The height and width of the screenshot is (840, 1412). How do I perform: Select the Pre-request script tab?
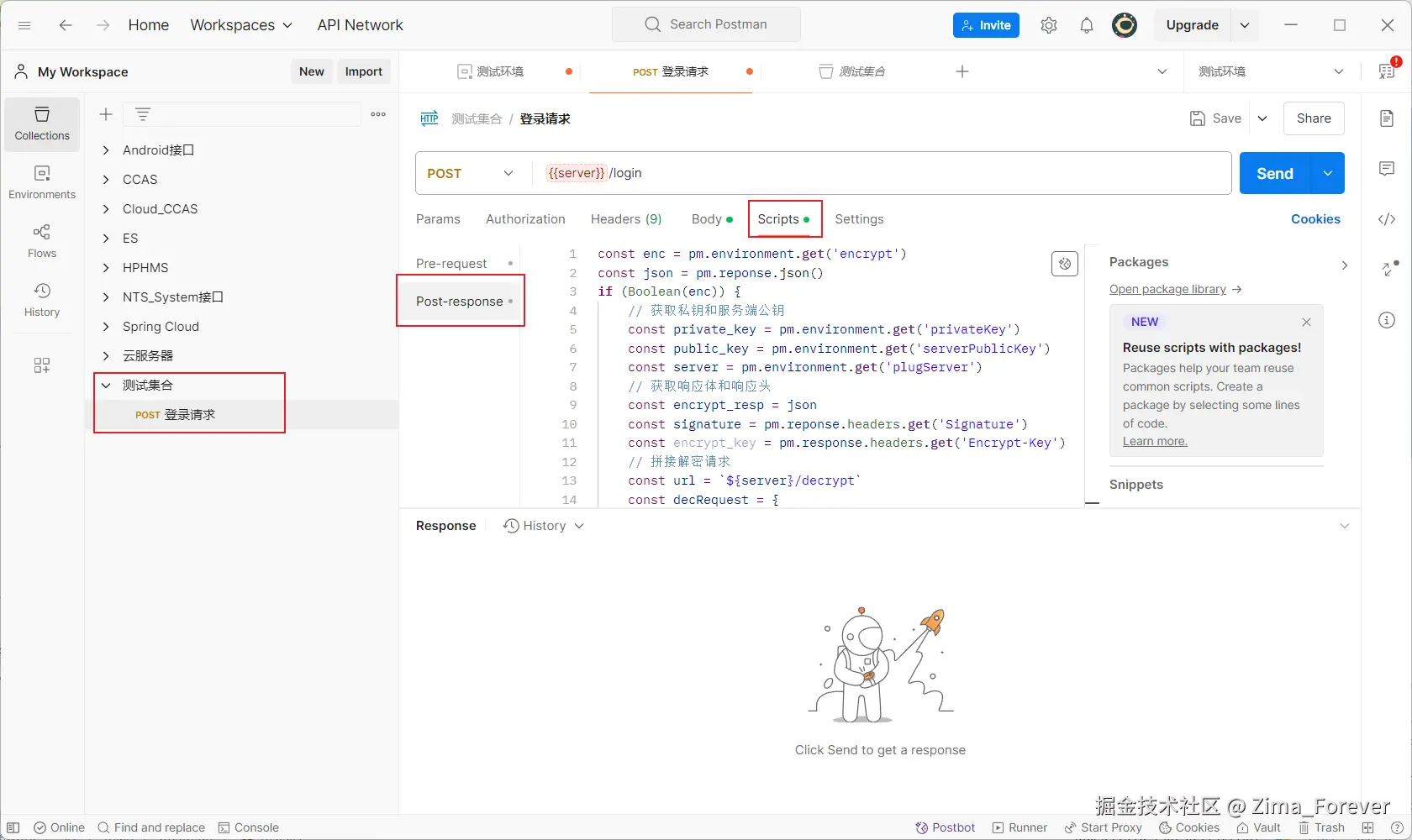pyautogui.click(x=460, y=264)
